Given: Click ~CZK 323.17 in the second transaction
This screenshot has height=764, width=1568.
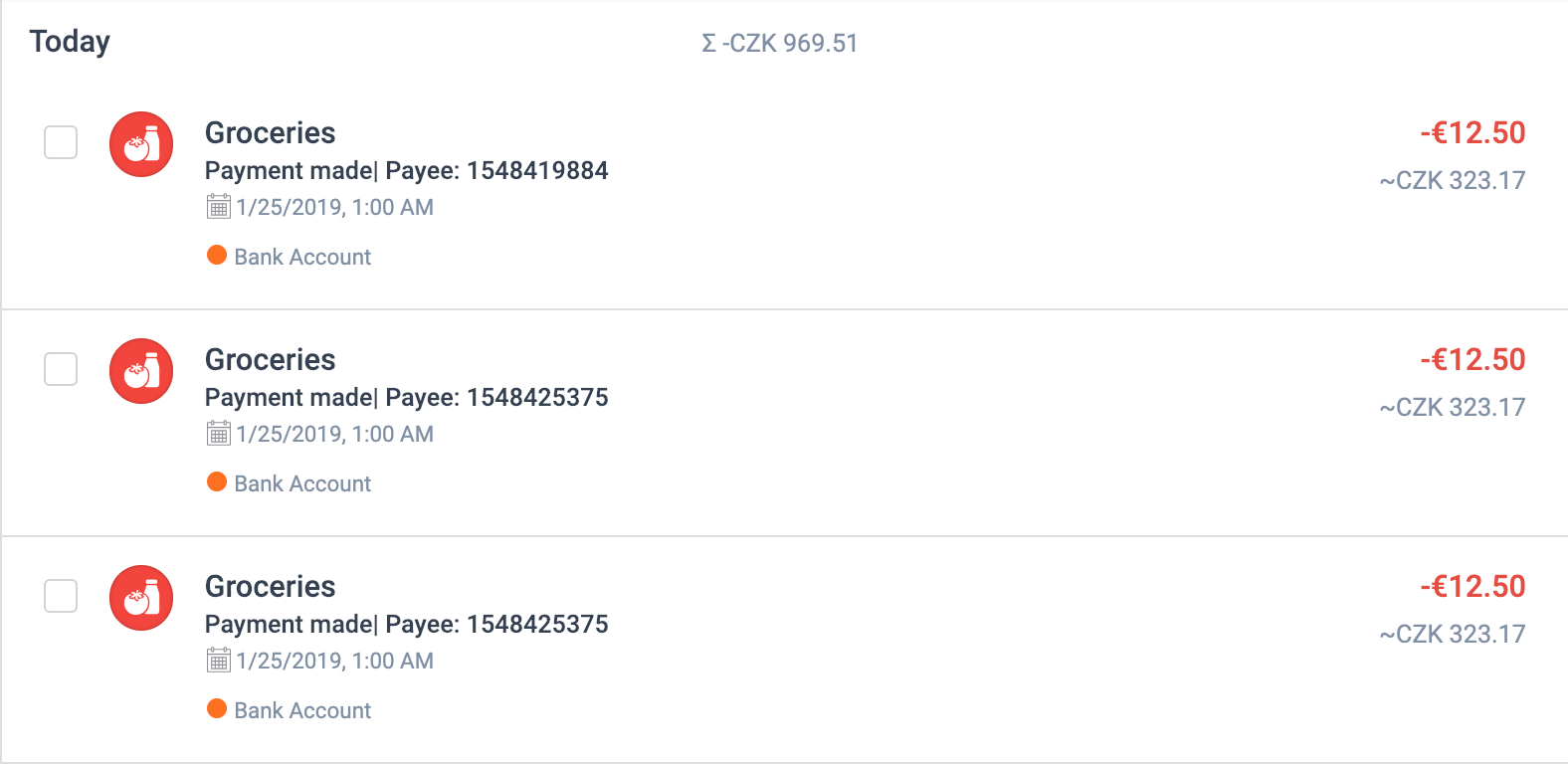Looking at the screenshot, I should [1453, 407].
